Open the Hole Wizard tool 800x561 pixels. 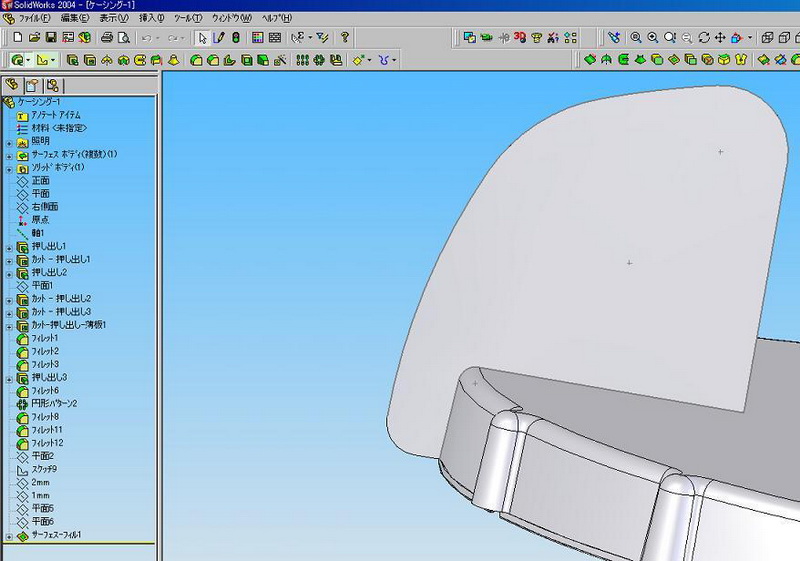tap(280, 60)
